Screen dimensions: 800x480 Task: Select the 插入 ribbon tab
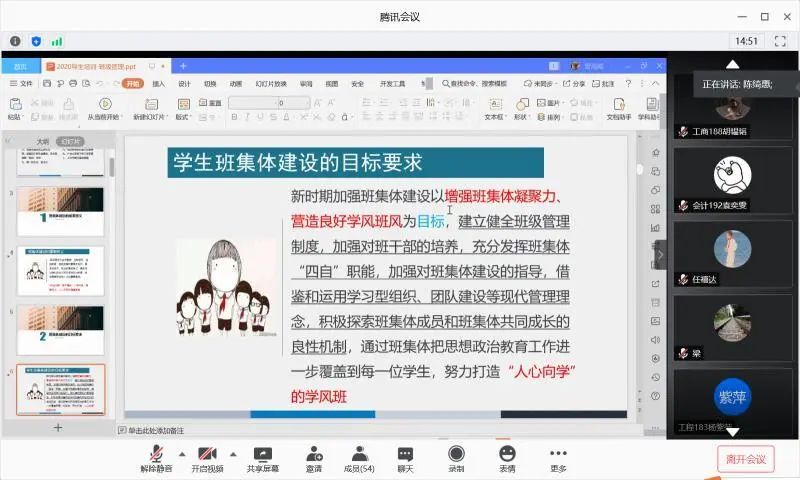[158, 84]
